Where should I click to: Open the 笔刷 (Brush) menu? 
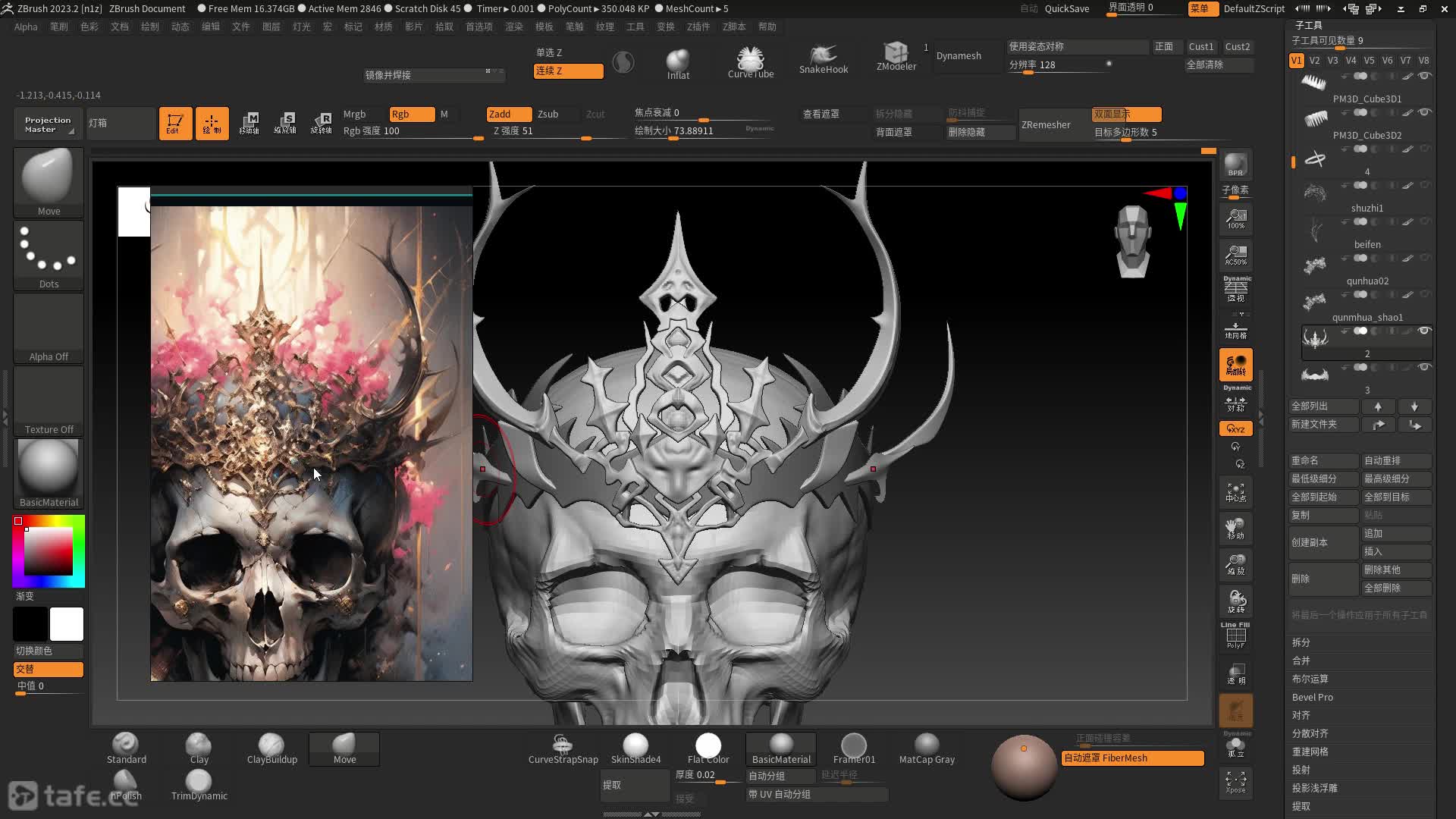tap(59, 27)
